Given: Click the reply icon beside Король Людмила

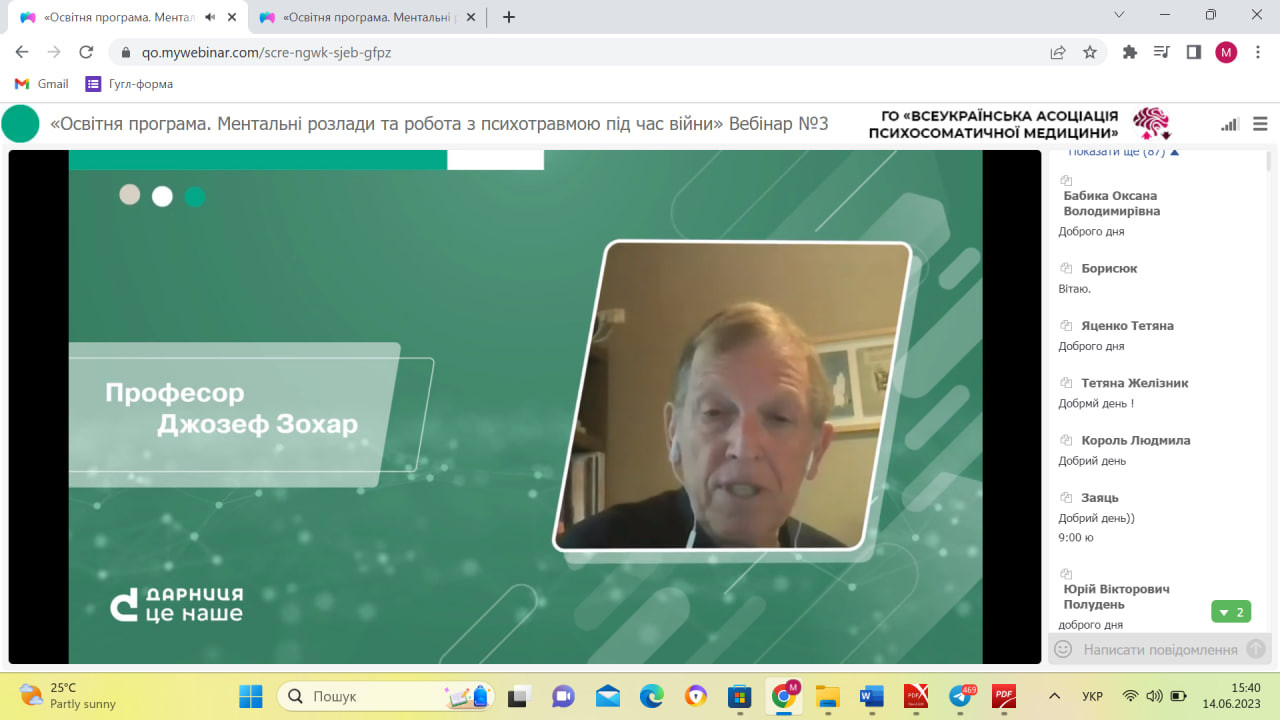Looking at the screenshot, I should [x=1066, y=440].
